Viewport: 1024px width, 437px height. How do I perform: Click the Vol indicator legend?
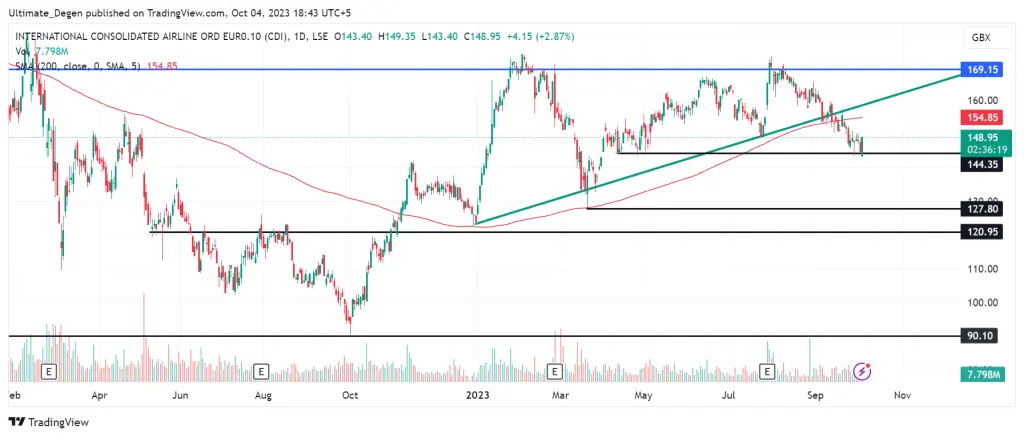(40, 51)
